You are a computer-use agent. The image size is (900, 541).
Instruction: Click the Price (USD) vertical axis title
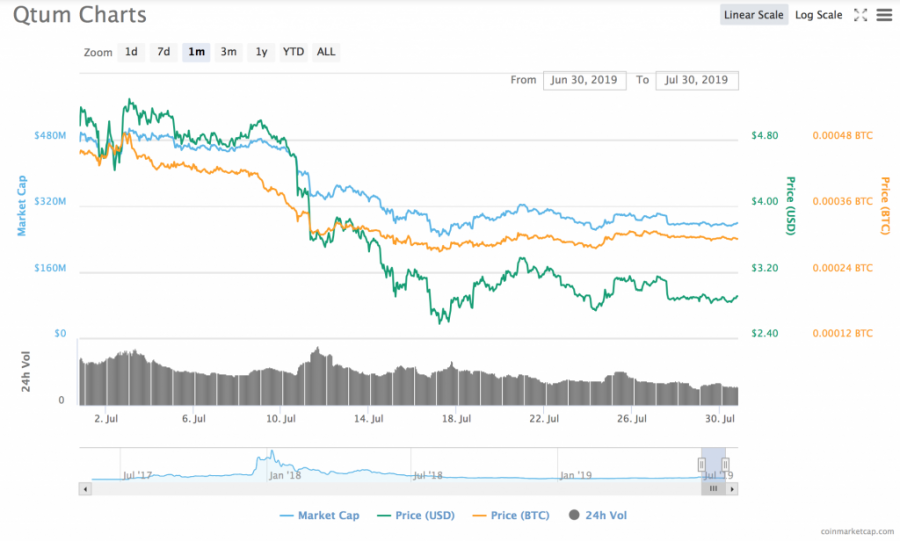[x=790, y=205]
